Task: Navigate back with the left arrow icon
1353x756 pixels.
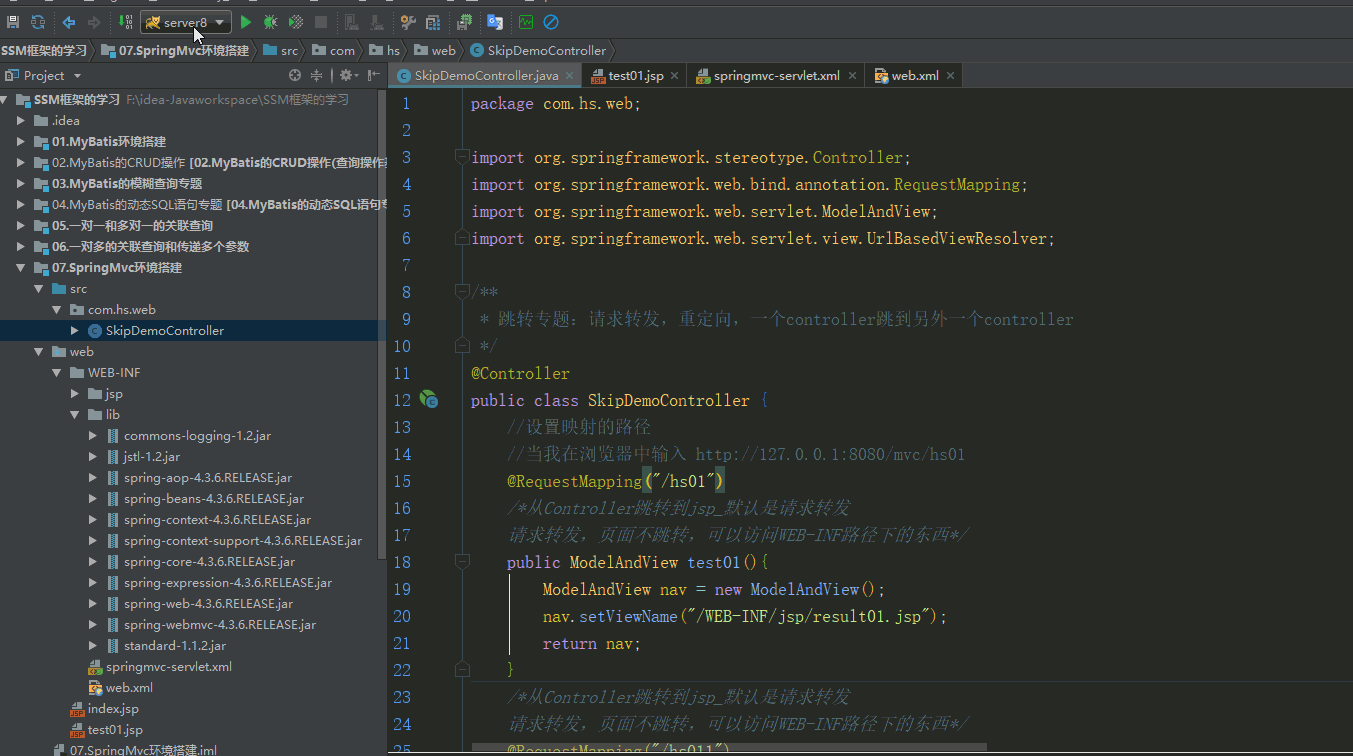Action: pos(69,22)
